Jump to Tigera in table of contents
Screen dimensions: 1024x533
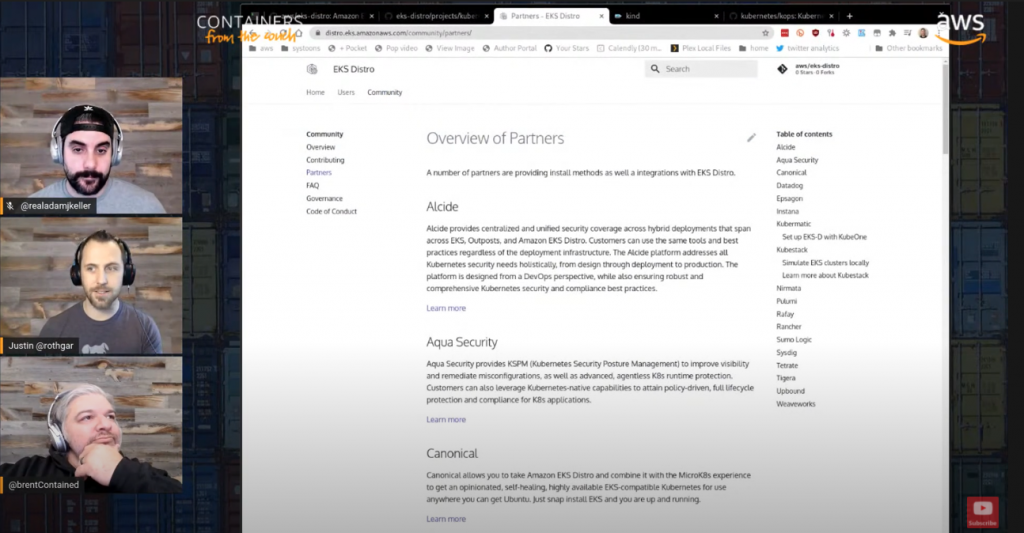786,378
